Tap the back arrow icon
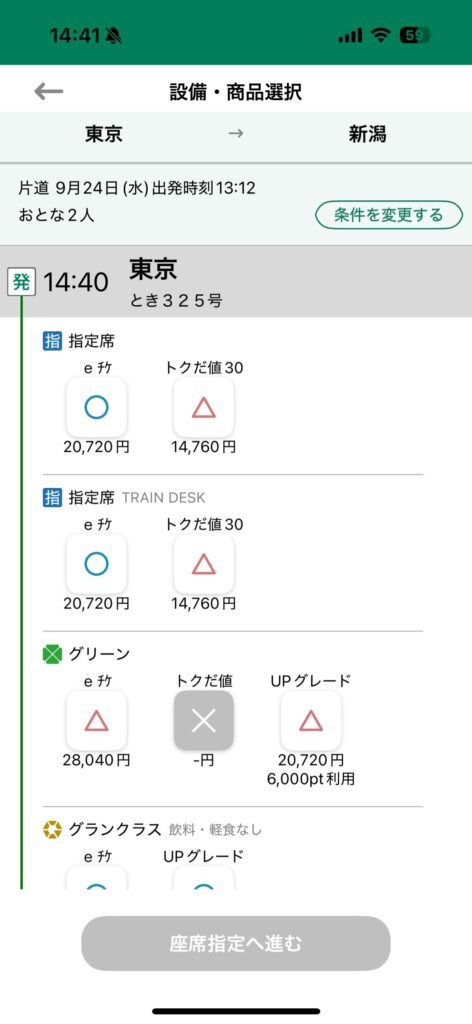Viewport: 472px width, 1024px height. coord(49,91)
